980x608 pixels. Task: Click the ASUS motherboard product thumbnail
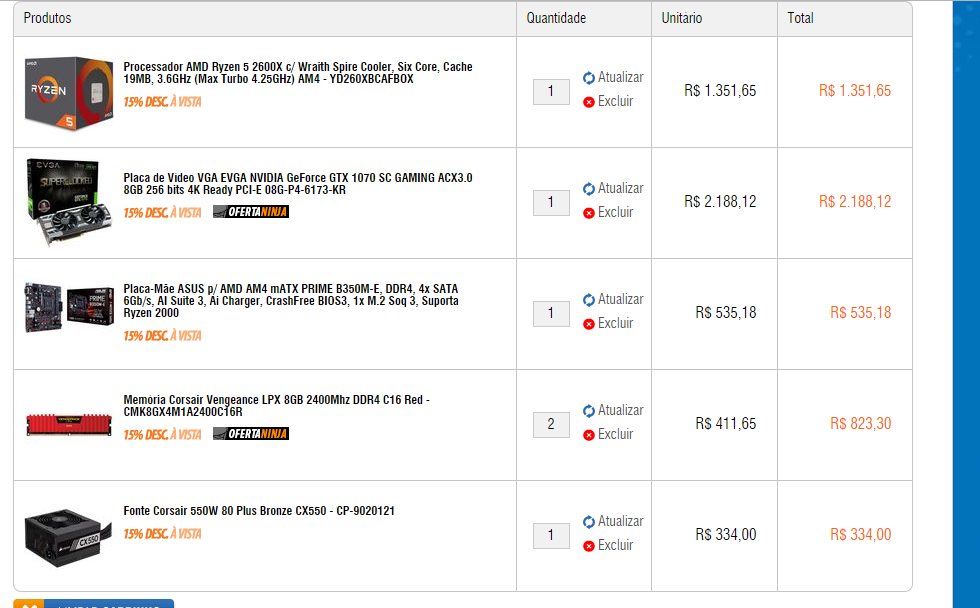(x=69, y=307)
